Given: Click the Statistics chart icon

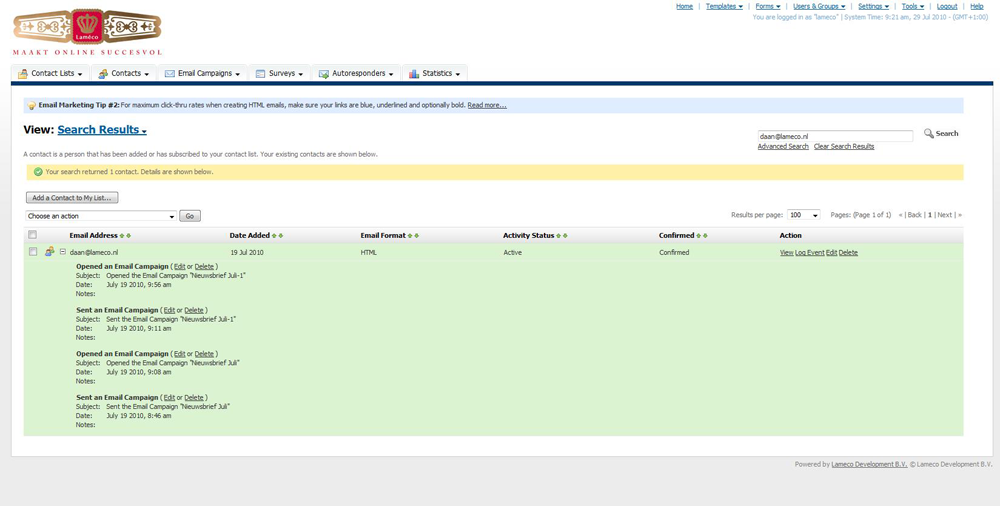Looking at the screenshot, I should pos(414,74).
